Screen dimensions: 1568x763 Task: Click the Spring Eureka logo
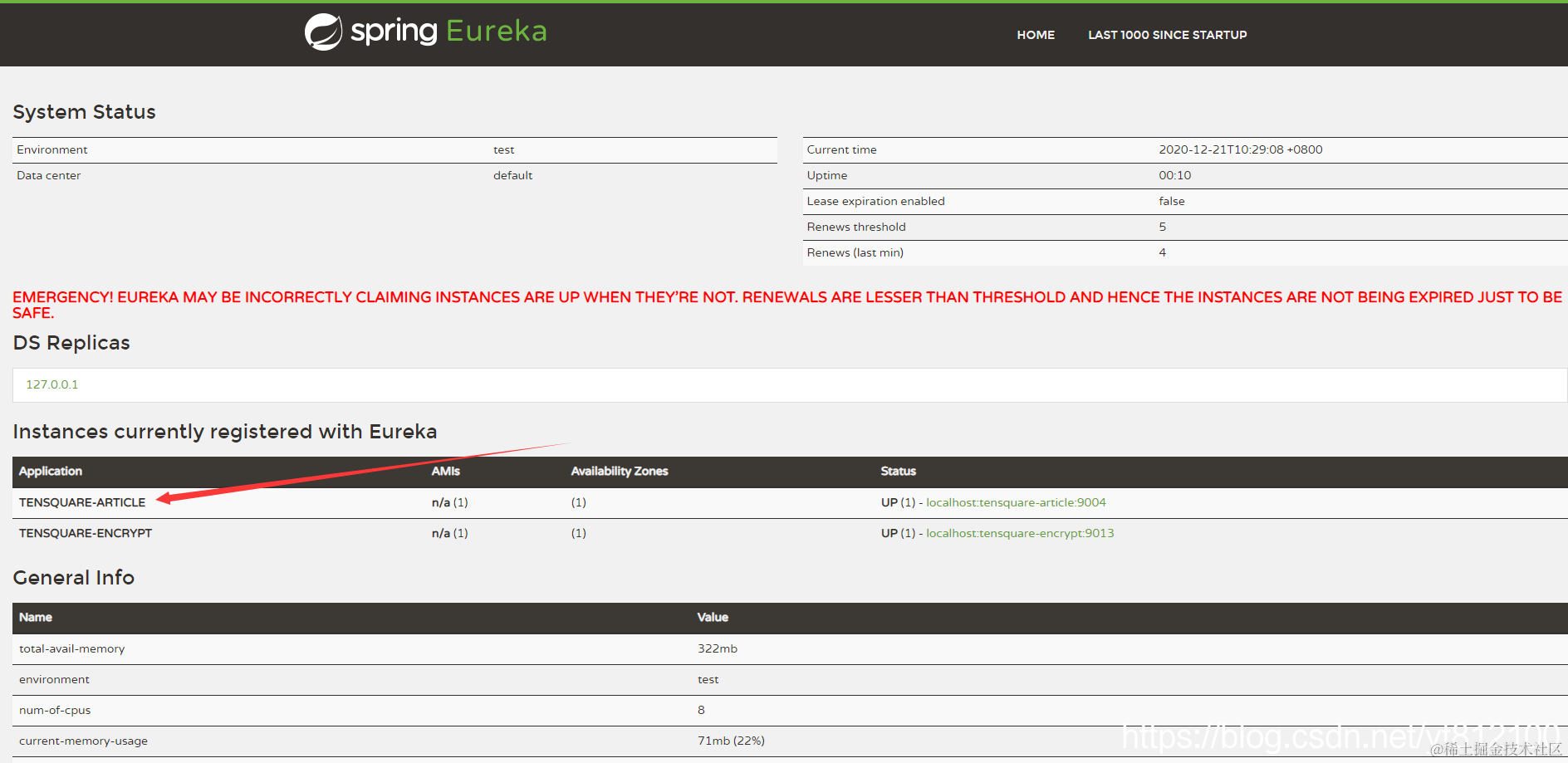pos(425,32)
